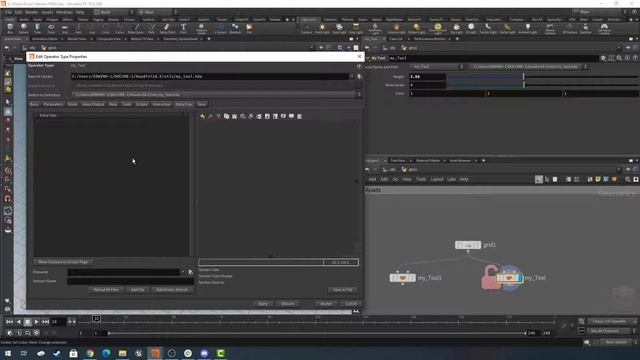Select the Point Light shelf tool
This screenshot has width=640, height=360.
[322, 28]
